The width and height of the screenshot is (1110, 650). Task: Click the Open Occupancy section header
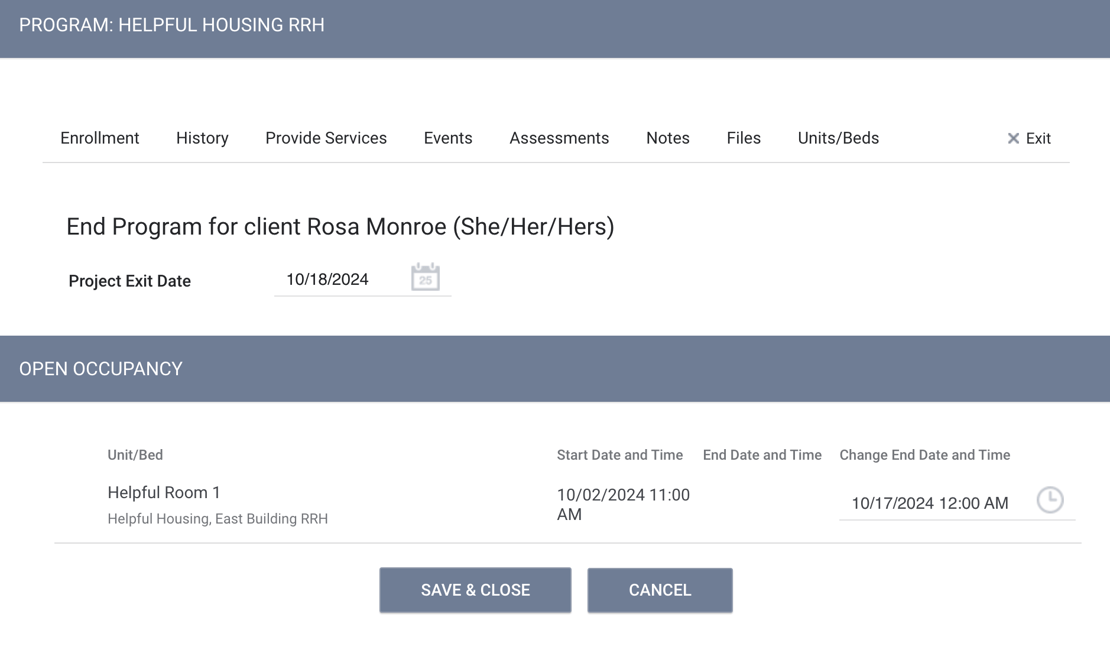click(101, 369)
